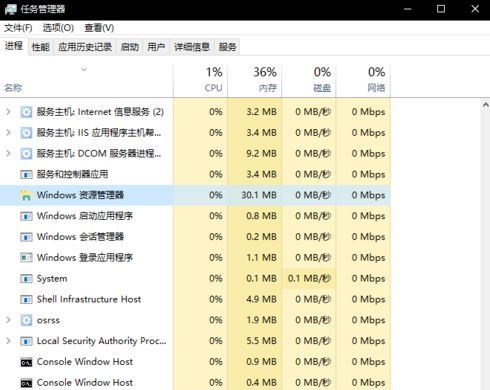This screenshot has width=490, height=390.
Task: Select the System process name
Action: (x=52, y=279)
